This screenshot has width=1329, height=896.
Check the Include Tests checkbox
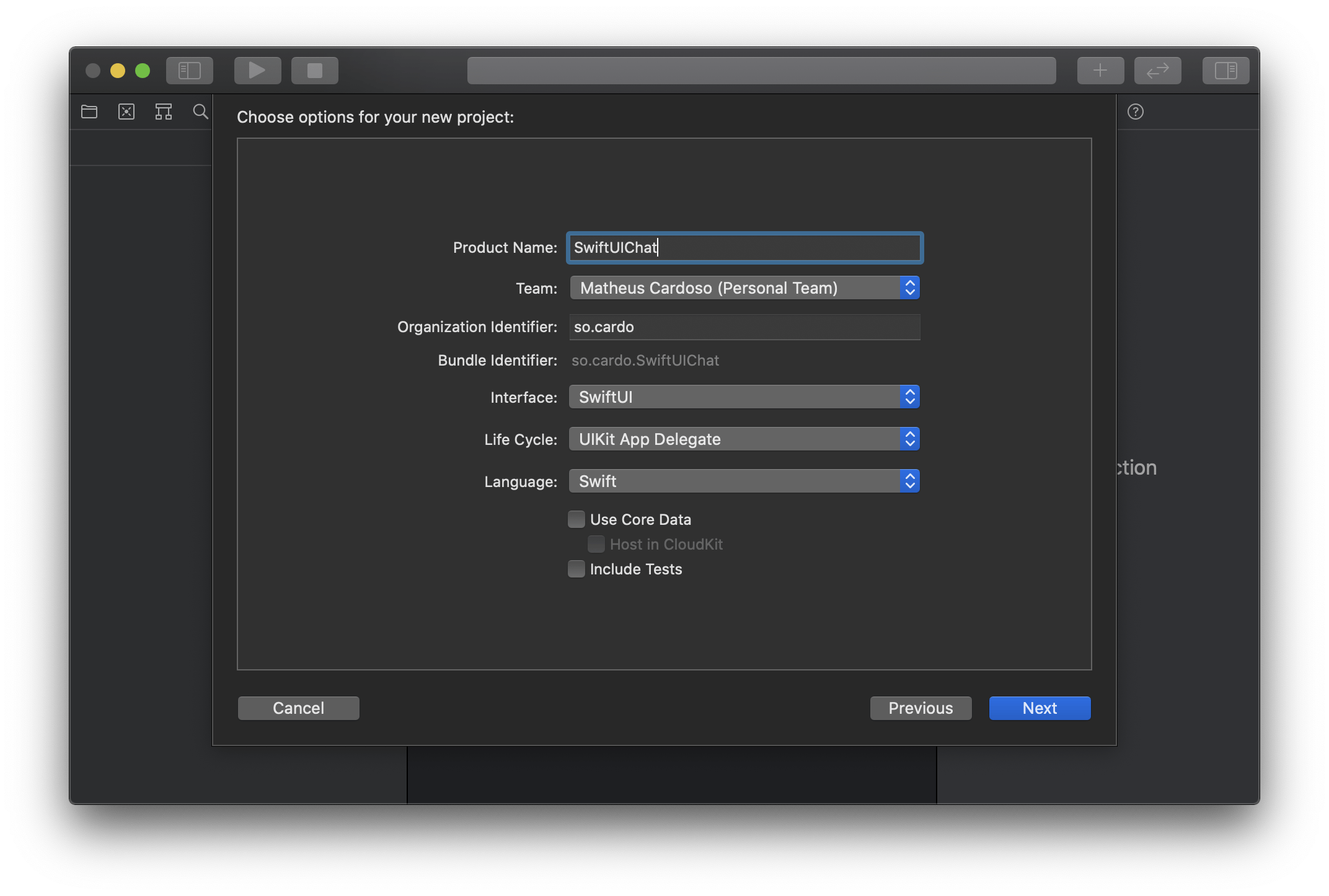pos(576,569)
